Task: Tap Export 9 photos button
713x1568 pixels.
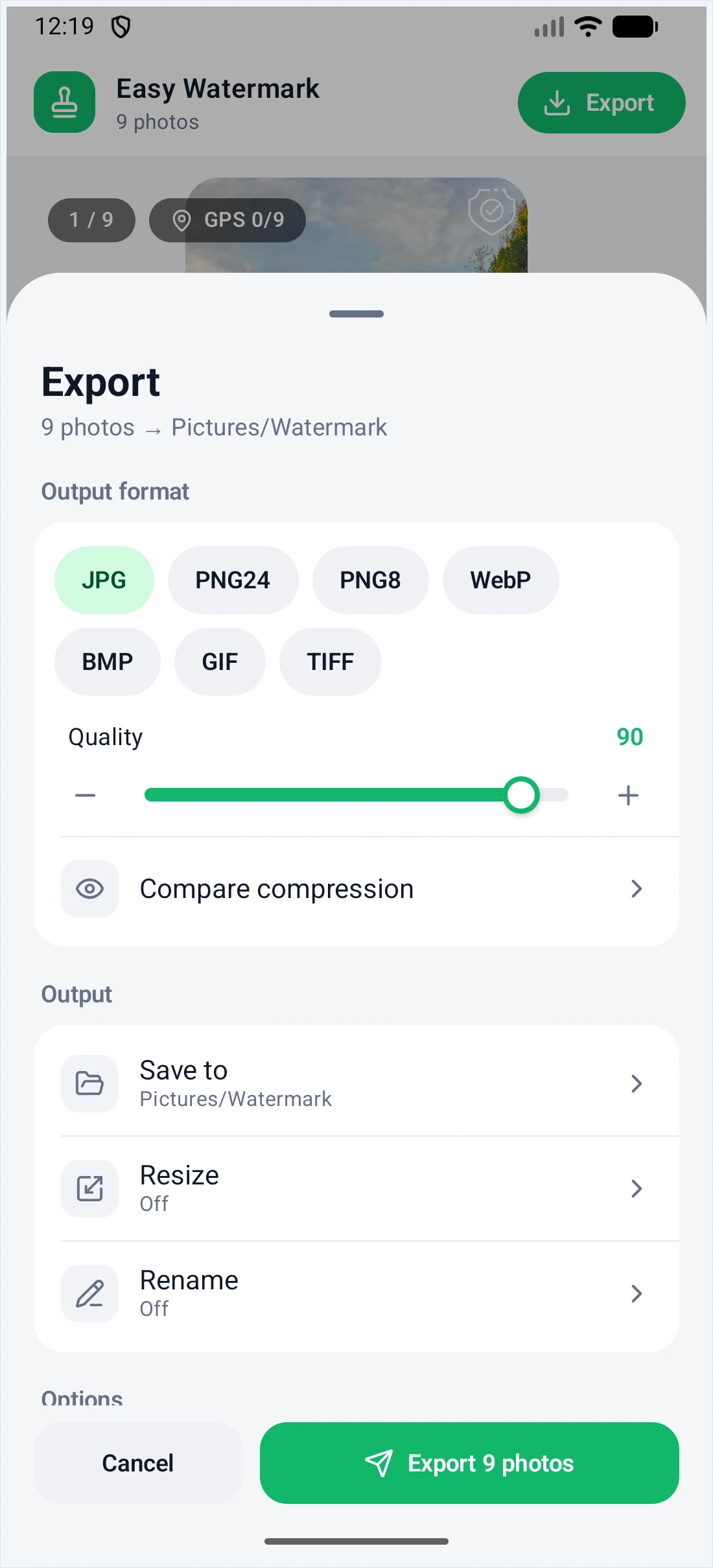Action: (469, 1463)
